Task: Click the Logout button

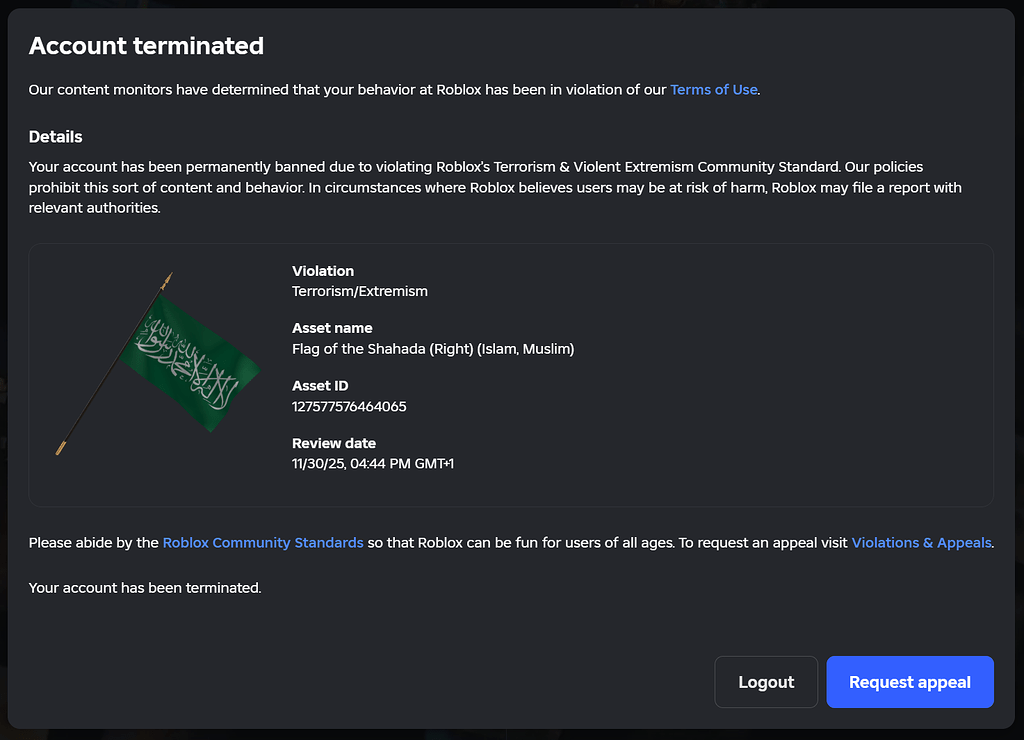Action: click(x=766, y=681)
